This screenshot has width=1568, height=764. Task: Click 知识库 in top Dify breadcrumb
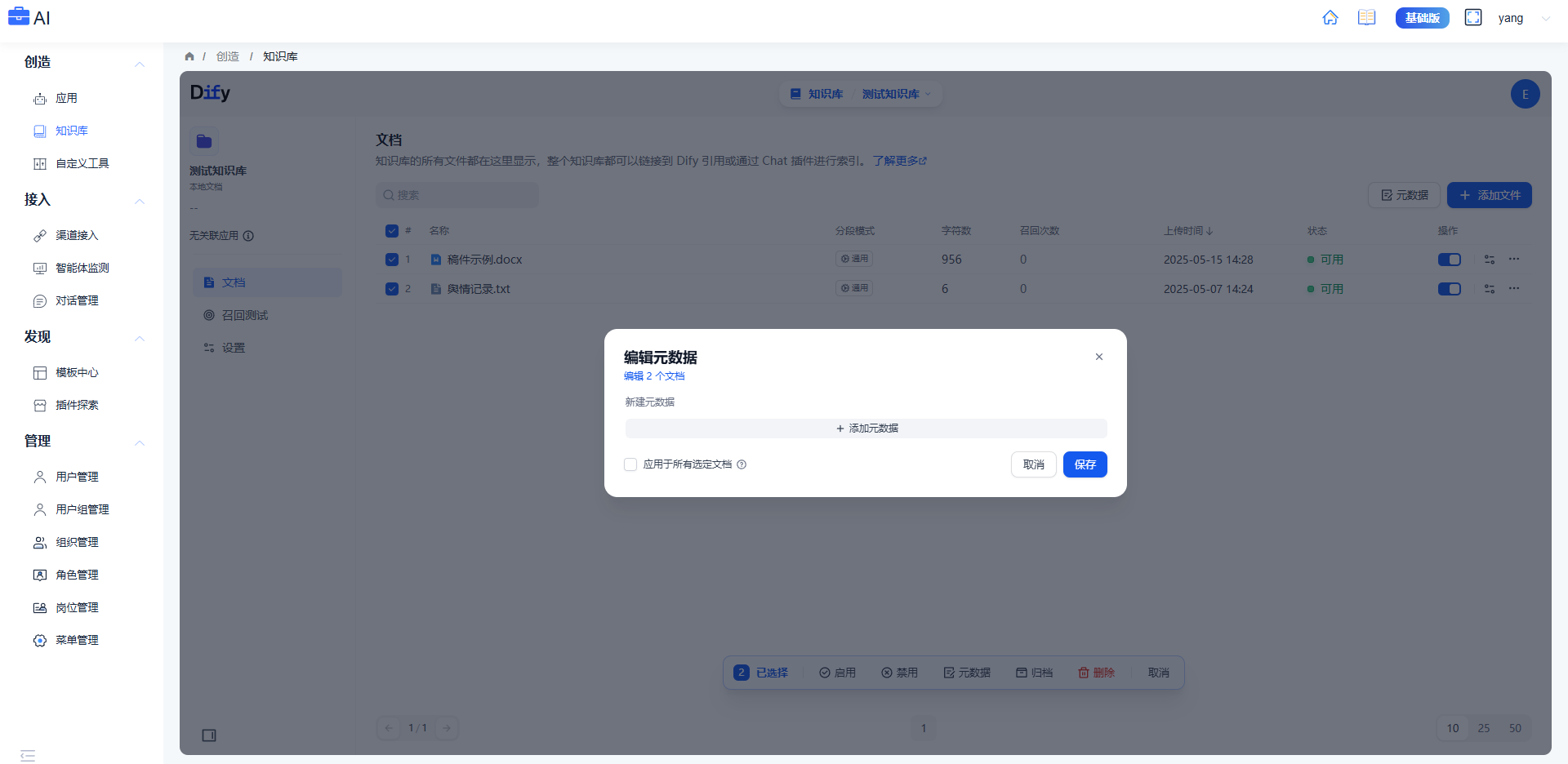click(817, 94)
